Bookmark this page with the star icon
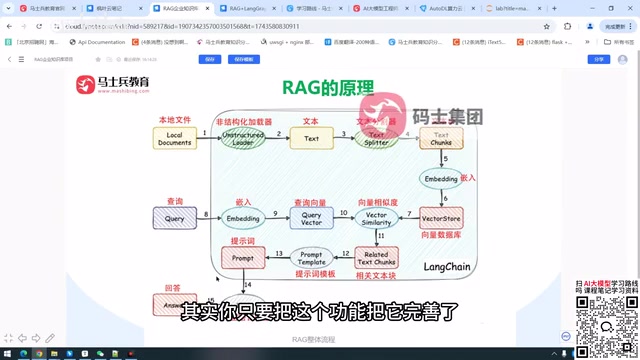 click(x=547, y=27)
